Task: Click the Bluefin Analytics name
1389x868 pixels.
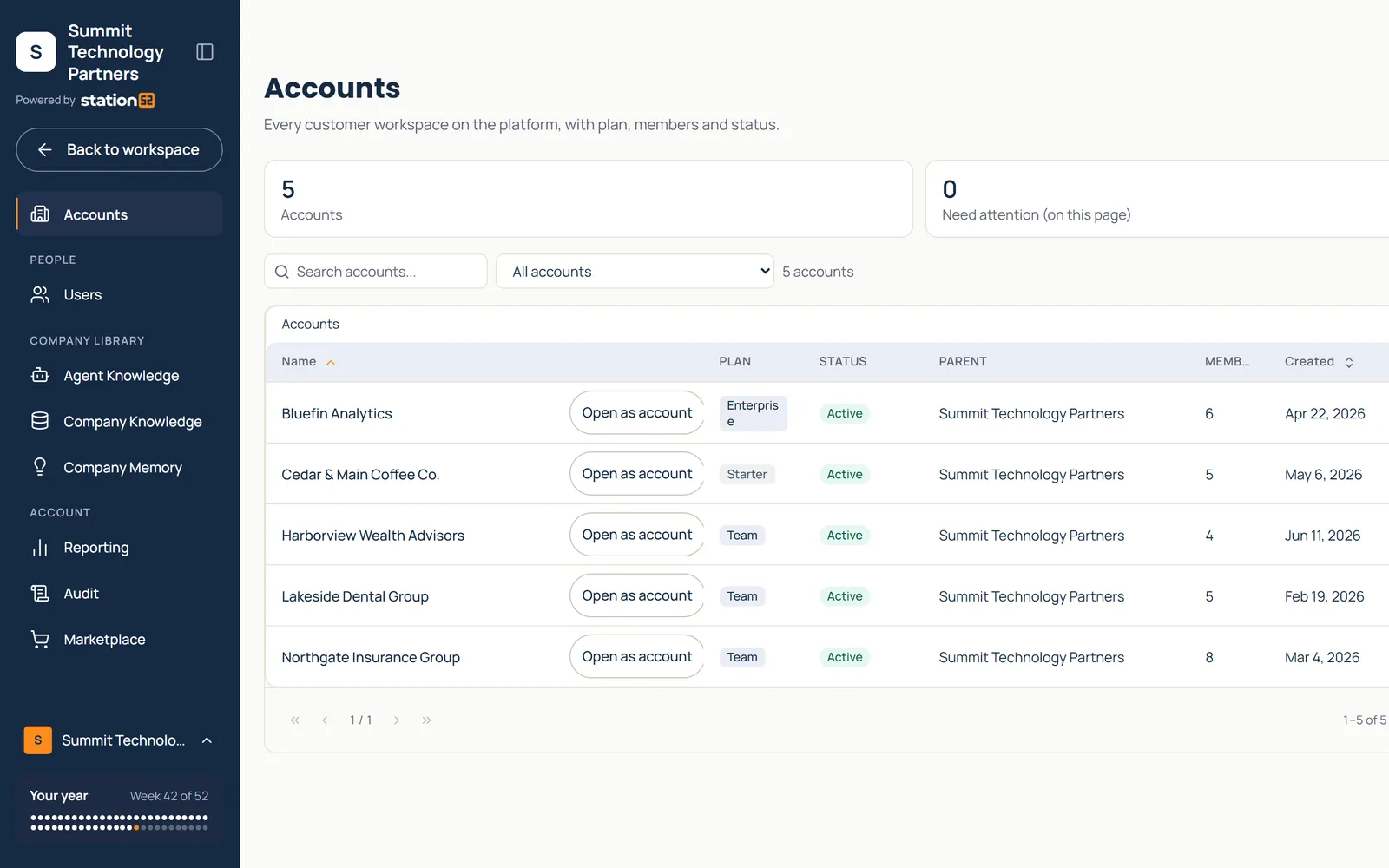Action: tap(337, 414)
